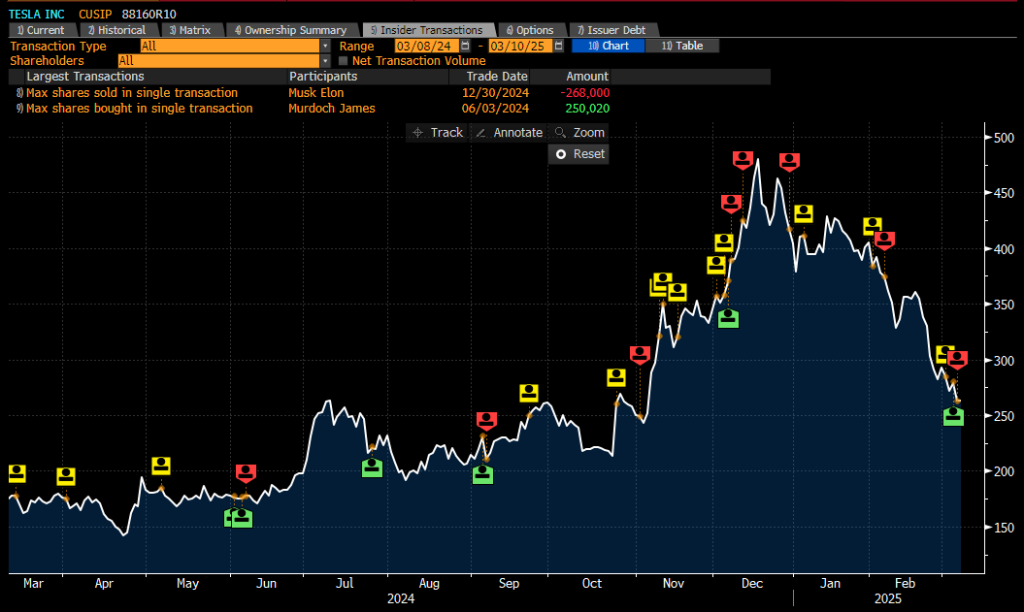Select the red sell marker at end of December 2024
Screen dimensions: 1024x612
(790, 161)
